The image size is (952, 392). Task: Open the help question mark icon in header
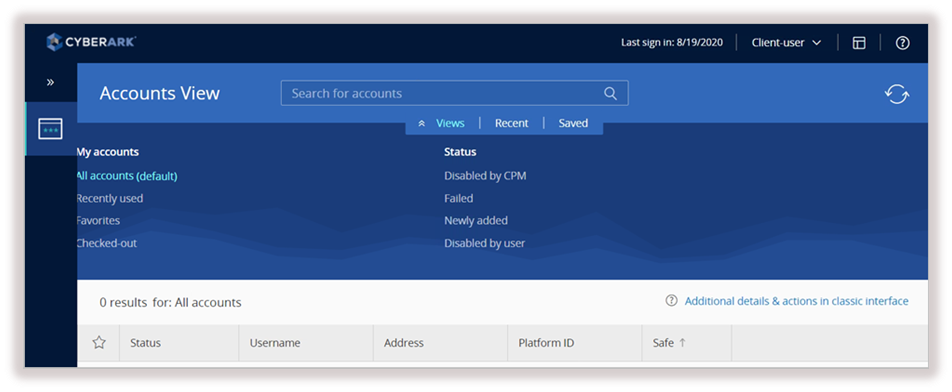[903, 42]
